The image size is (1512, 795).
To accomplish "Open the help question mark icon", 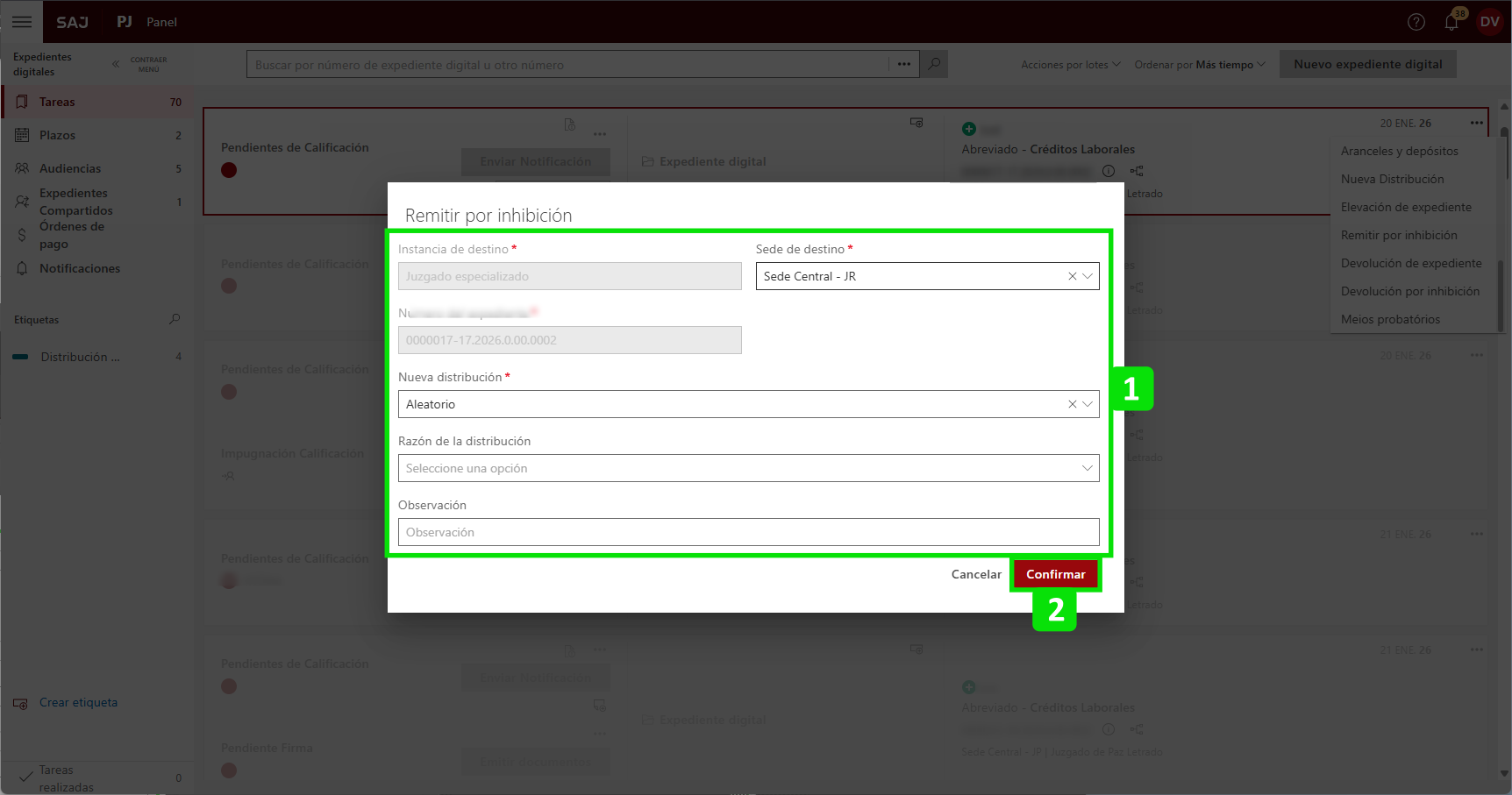I will tap(1416, 22).
